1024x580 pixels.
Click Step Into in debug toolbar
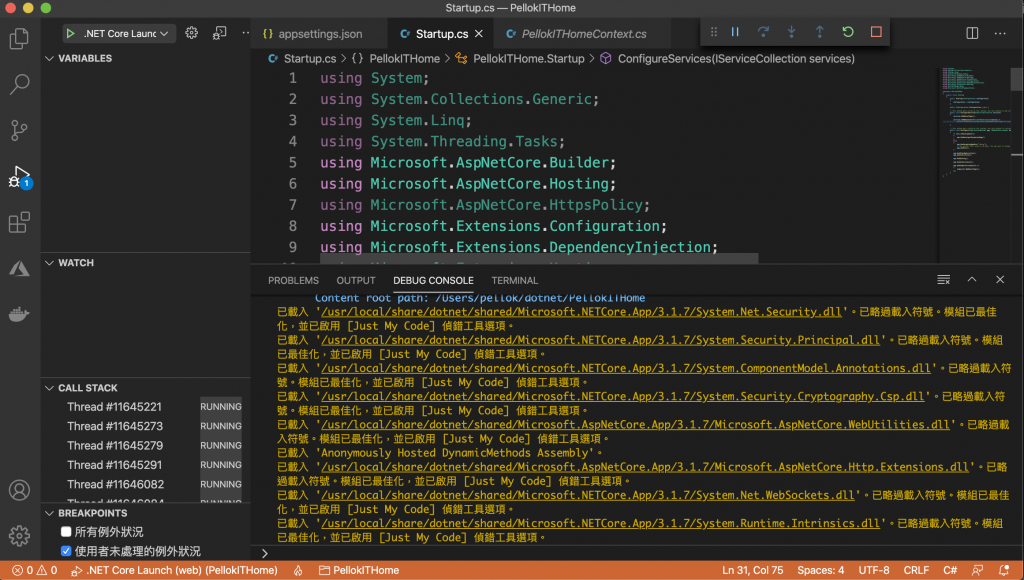791,32
